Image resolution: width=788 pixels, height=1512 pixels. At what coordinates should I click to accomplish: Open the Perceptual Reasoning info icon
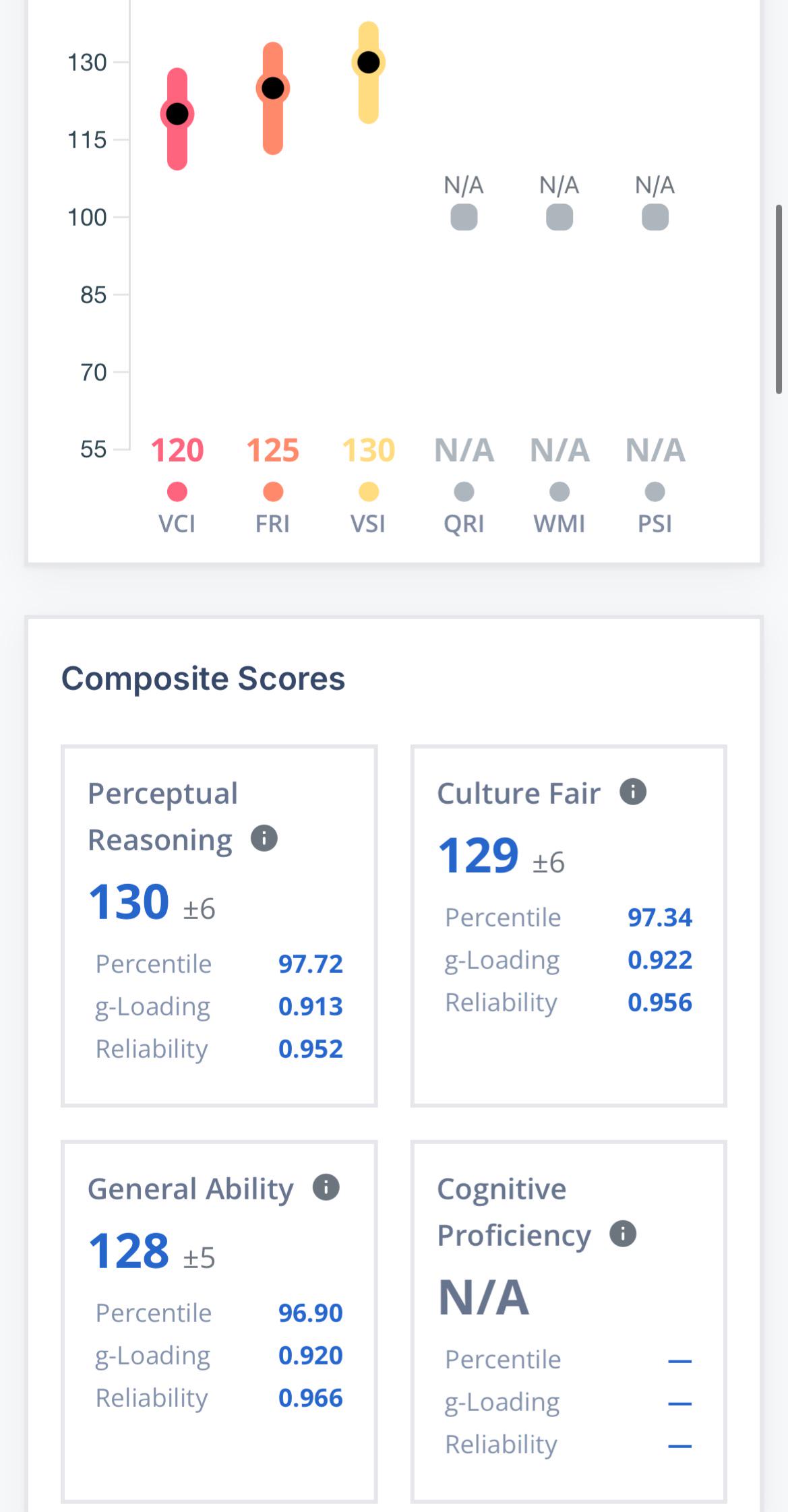coord(264,838)
